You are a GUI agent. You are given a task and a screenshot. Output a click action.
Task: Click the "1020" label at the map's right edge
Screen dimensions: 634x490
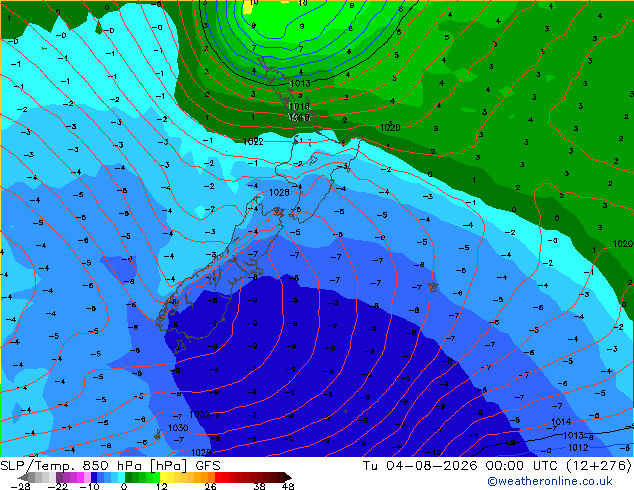pyautogui.click(x=622, y=244)
